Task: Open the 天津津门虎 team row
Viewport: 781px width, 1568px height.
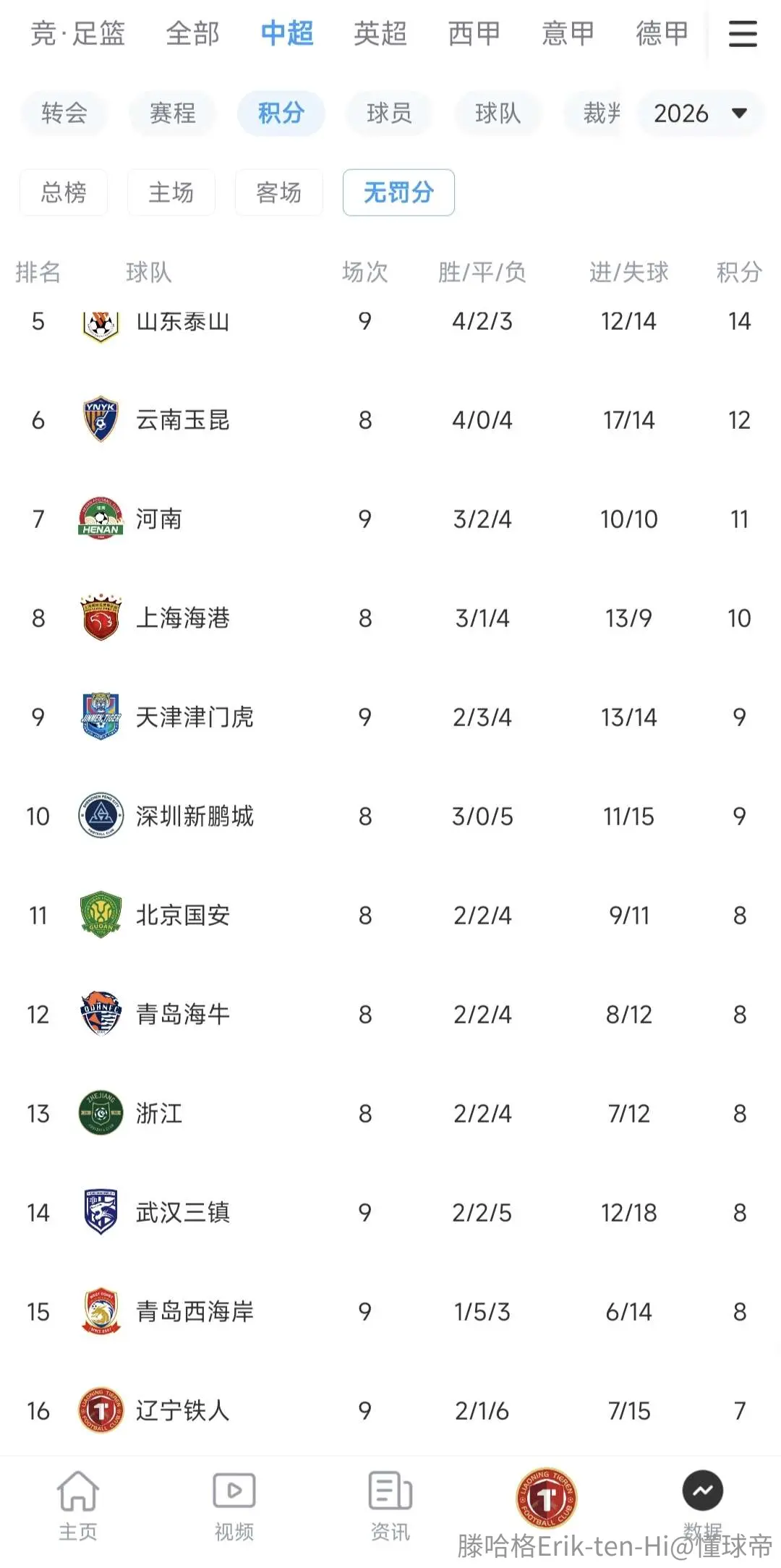Action: click(x=390, y=717)
